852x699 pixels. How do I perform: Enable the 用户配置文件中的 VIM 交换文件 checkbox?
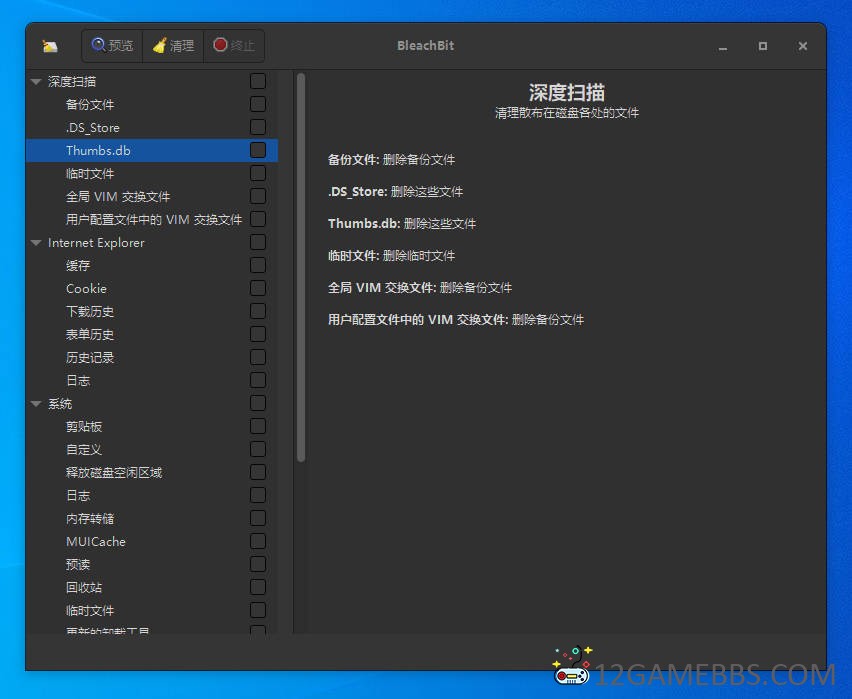tap(258, 219)
